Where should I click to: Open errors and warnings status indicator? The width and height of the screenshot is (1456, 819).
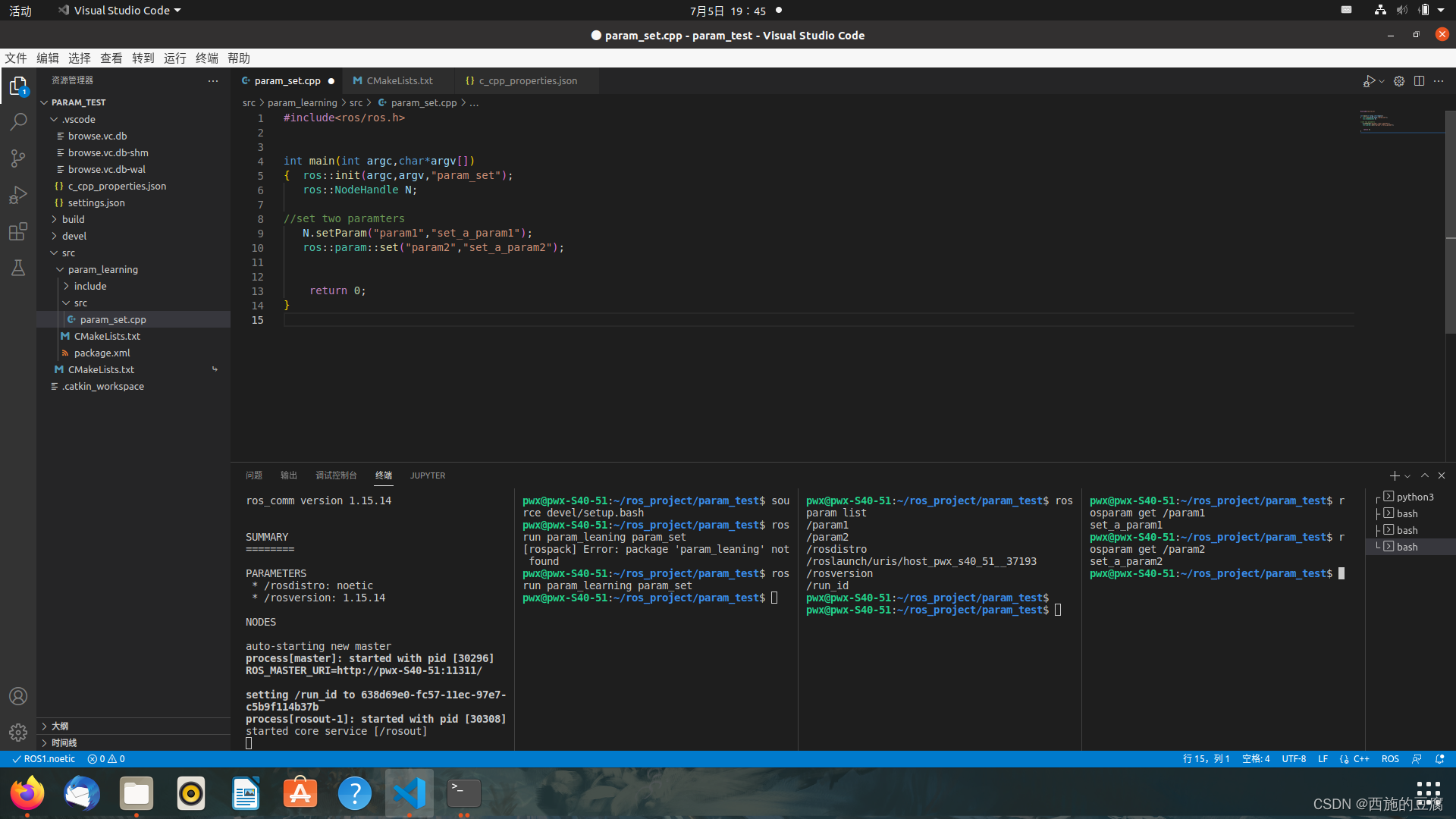point(106,758)
